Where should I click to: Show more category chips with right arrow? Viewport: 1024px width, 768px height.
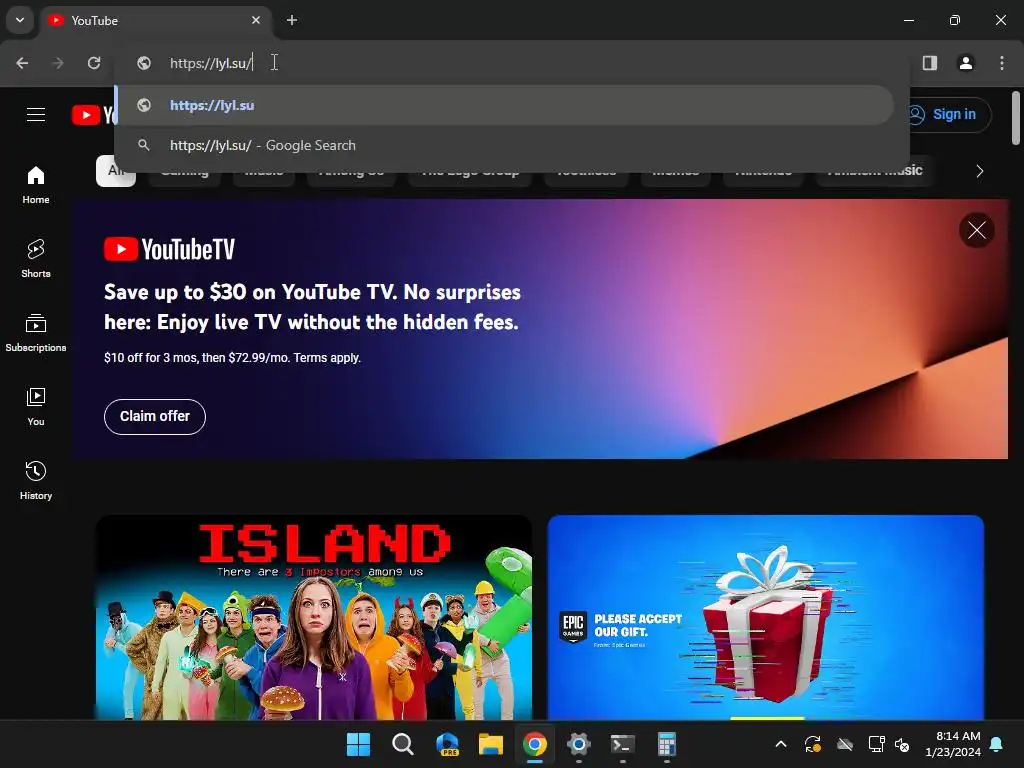click(x=979, y=171)
